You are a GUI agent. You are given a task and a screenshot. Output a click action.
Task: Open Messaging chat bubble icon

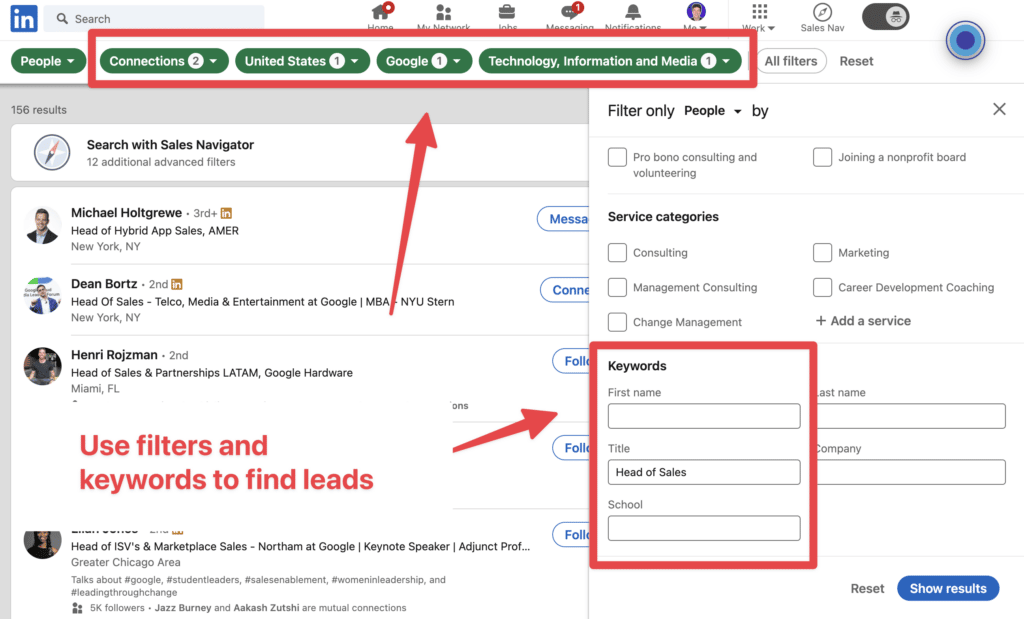click(x=570, y=12)
